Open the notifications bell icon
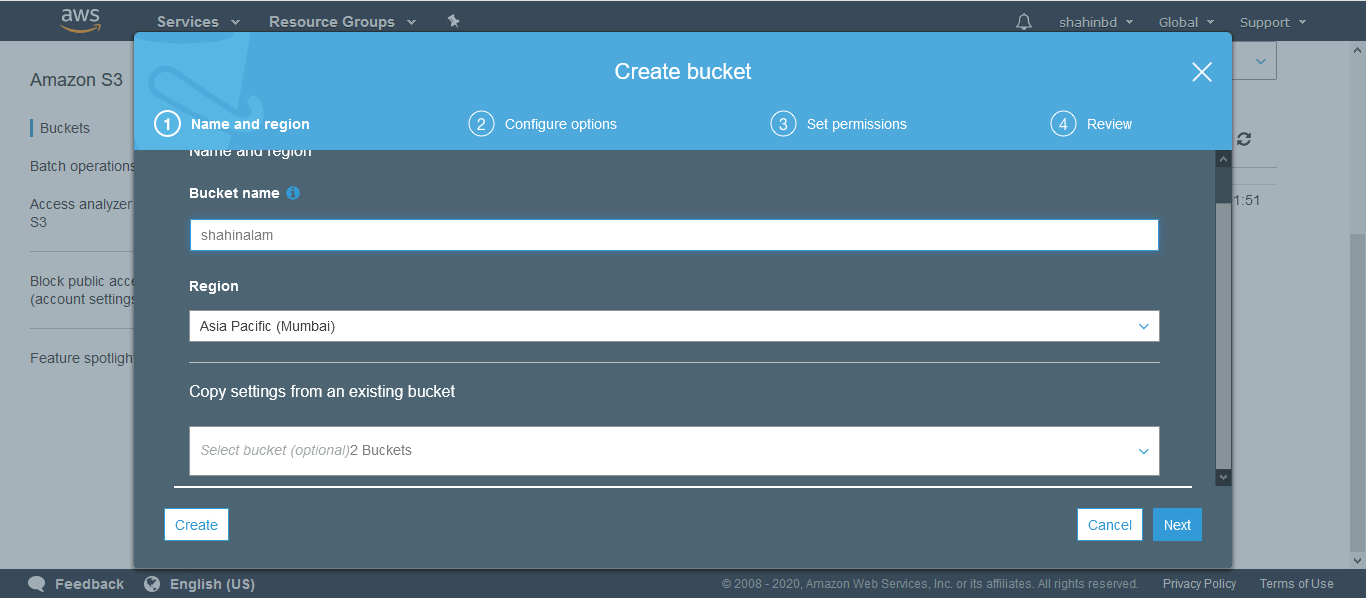 tap(1023, 22)
